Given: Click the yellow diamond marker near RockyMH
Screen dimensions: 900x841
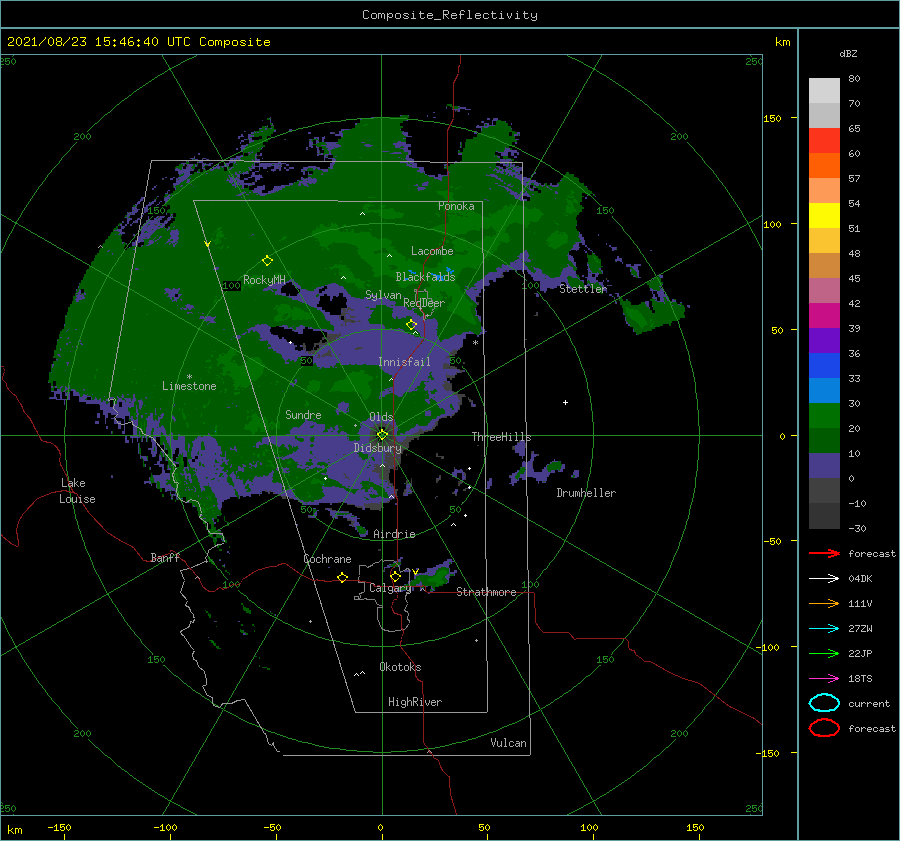Looking at the screenshot, I should [267, 261].
